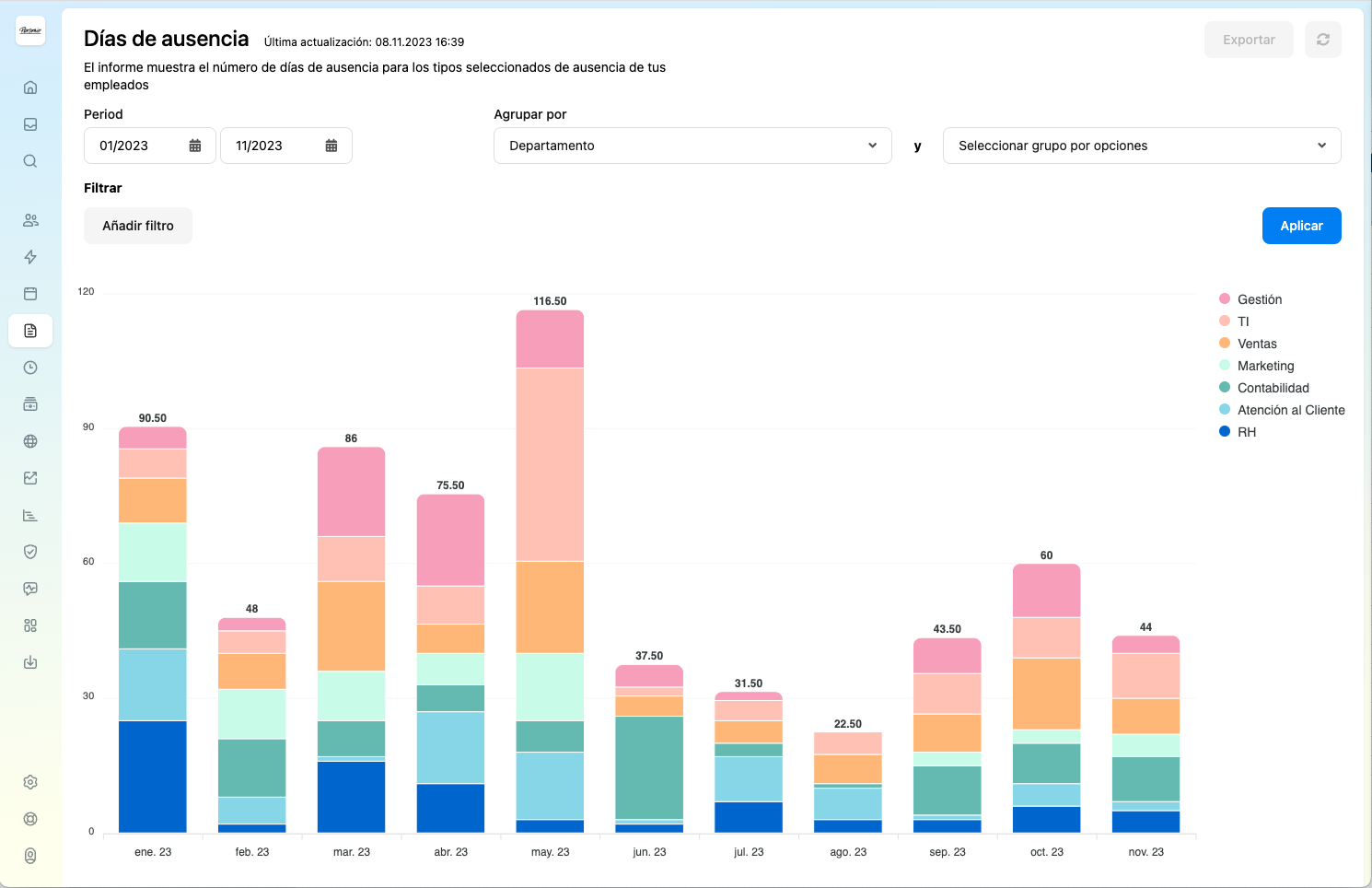The image size is (1372, 888).
Task: Click 'Última actualización: 08.11.2023 16:39' text
Action: click(364, 42)
